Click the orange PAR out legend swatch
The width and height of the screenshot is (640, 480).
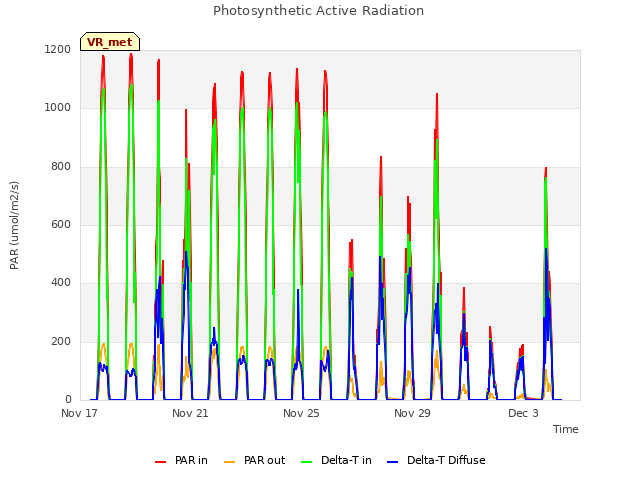(x=230, y=462)
